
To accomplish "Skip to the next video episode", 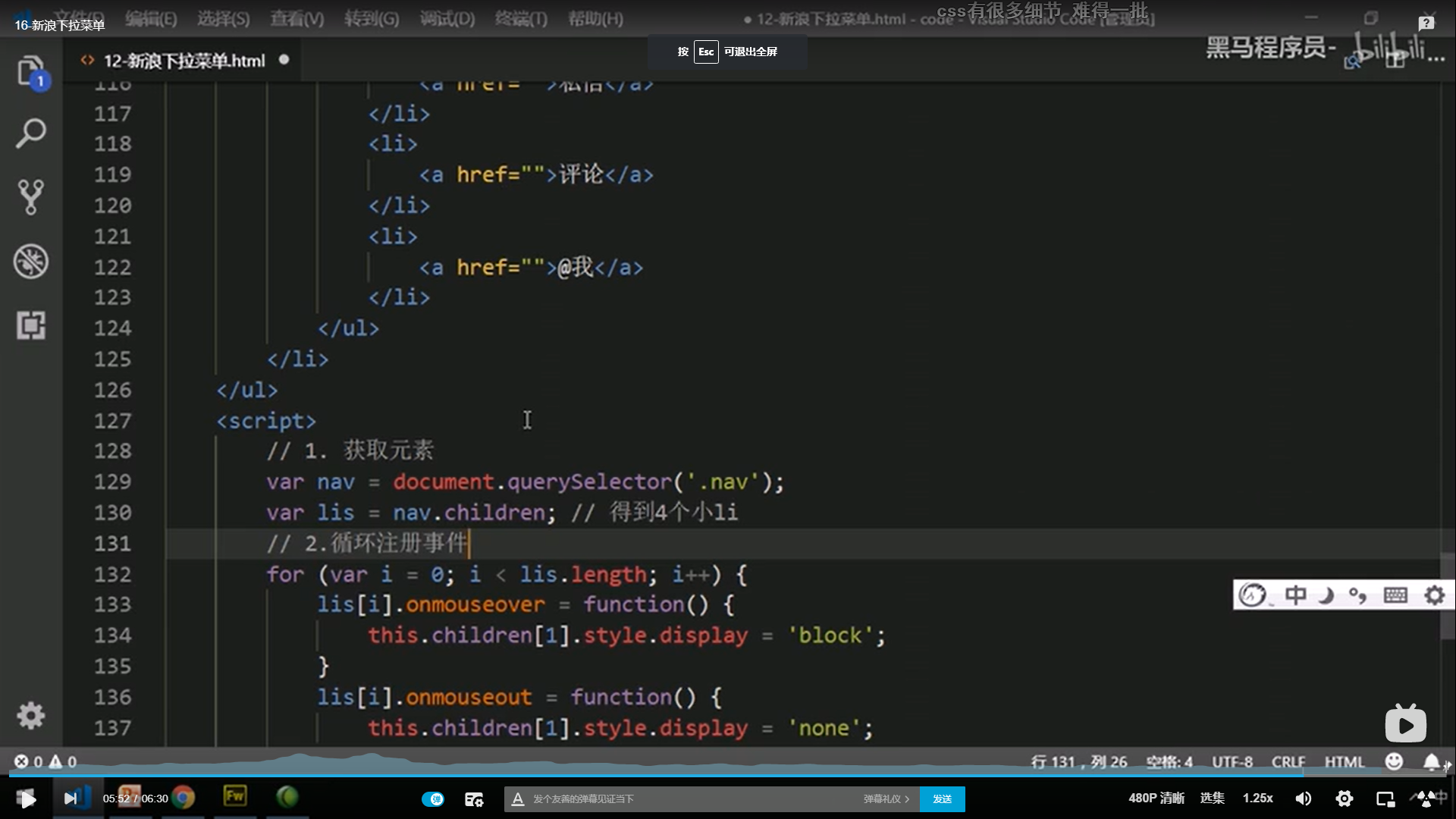I will (71, 798).
